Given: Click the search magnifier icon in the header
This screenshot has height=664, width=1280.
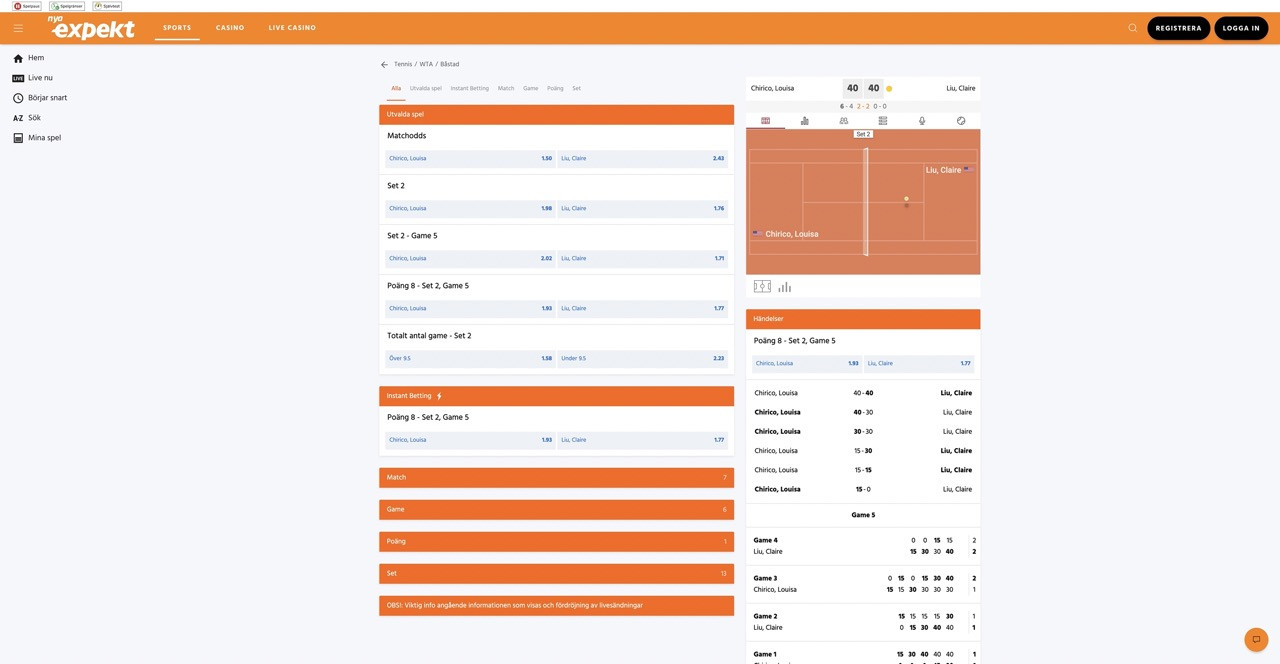Looking at the screenshot, I should pos(1132,28).
